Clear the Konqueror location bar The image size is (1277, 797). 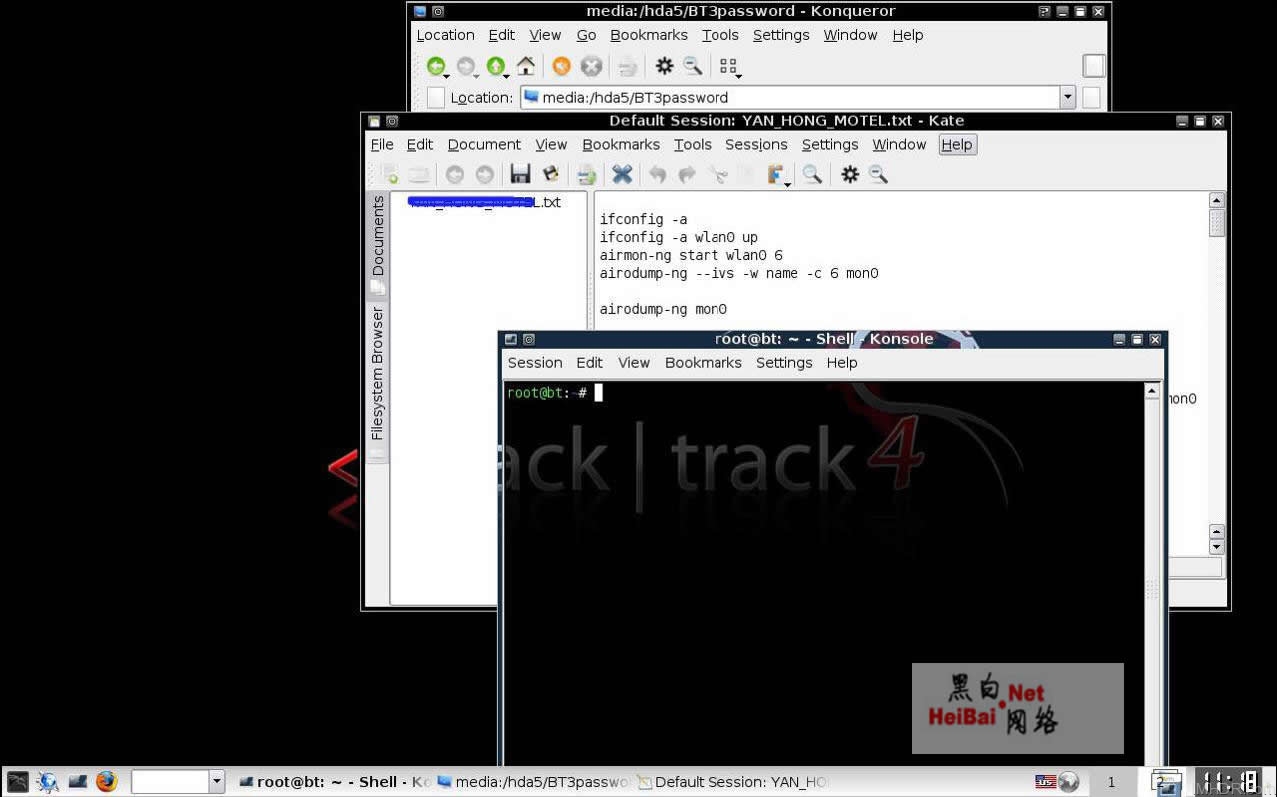click(436, 97)
